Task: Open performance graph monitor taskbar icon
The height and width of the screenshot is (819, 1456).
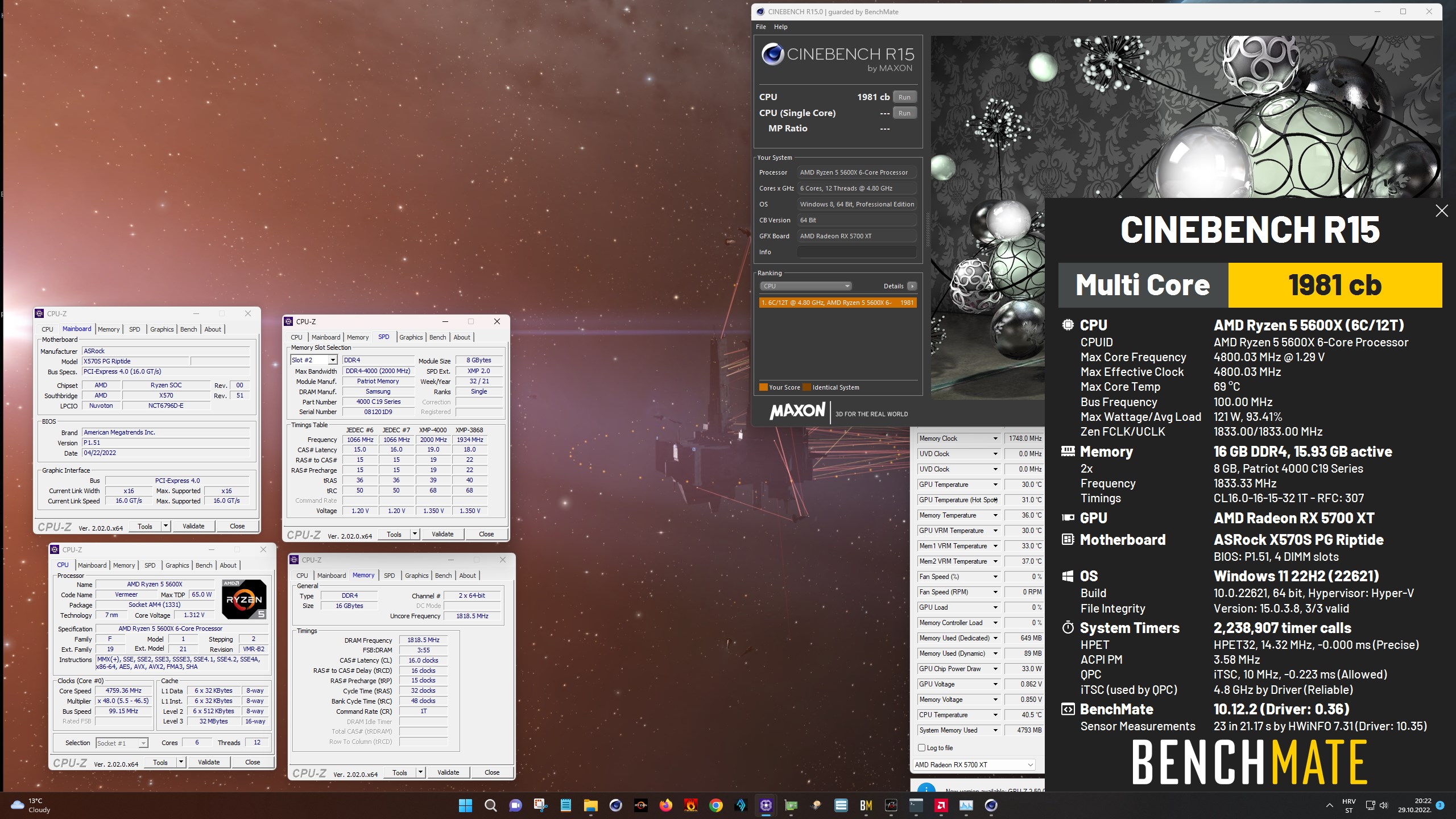Action: click(x=966, y=805)
